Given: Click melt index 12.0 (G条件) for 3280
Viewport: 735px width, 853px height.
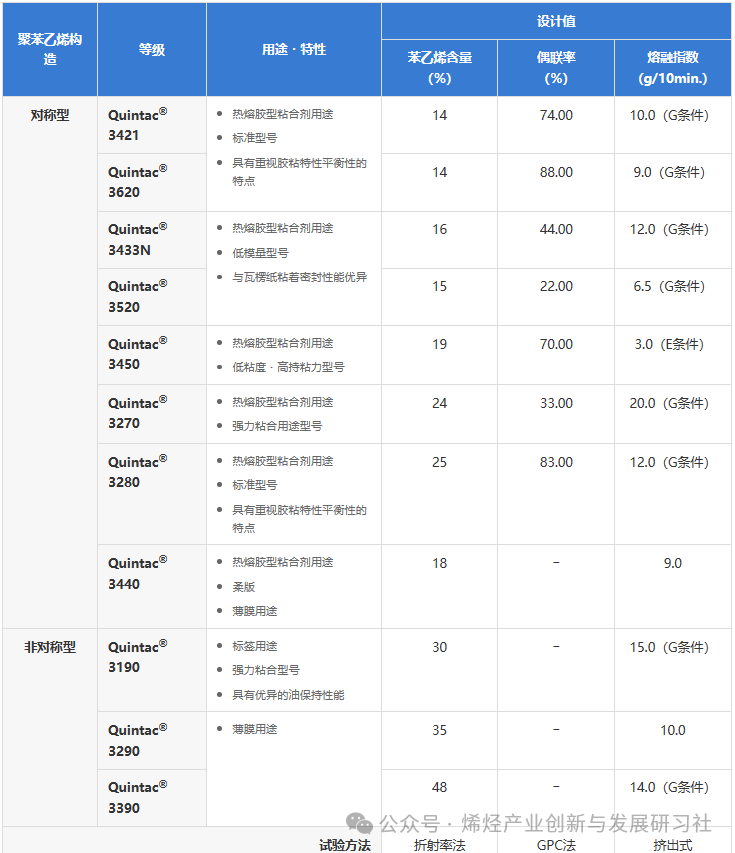Looking at the screenshot, I should point(670,462).
